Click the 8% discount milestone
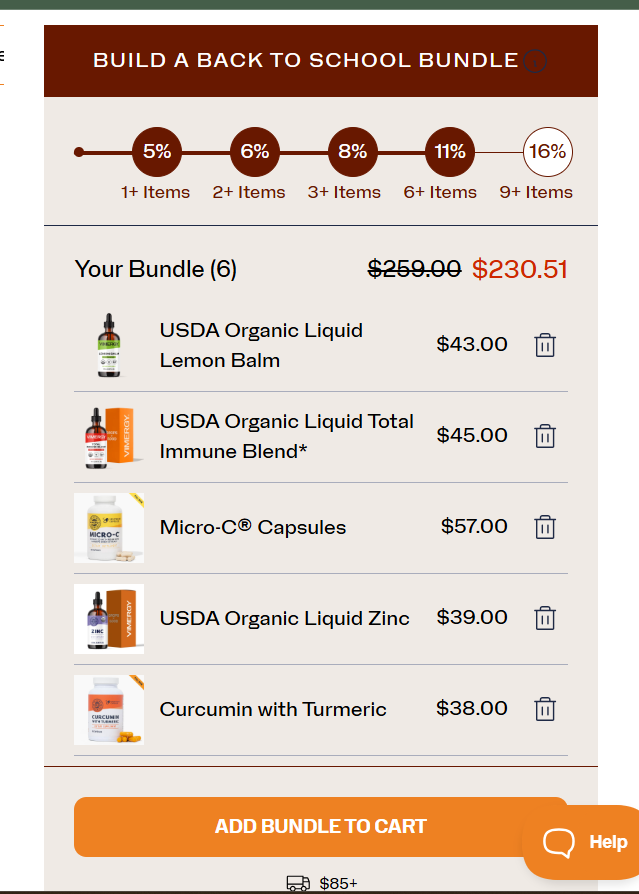The width and height of the screenshot is (639, 894). [352, 152]
